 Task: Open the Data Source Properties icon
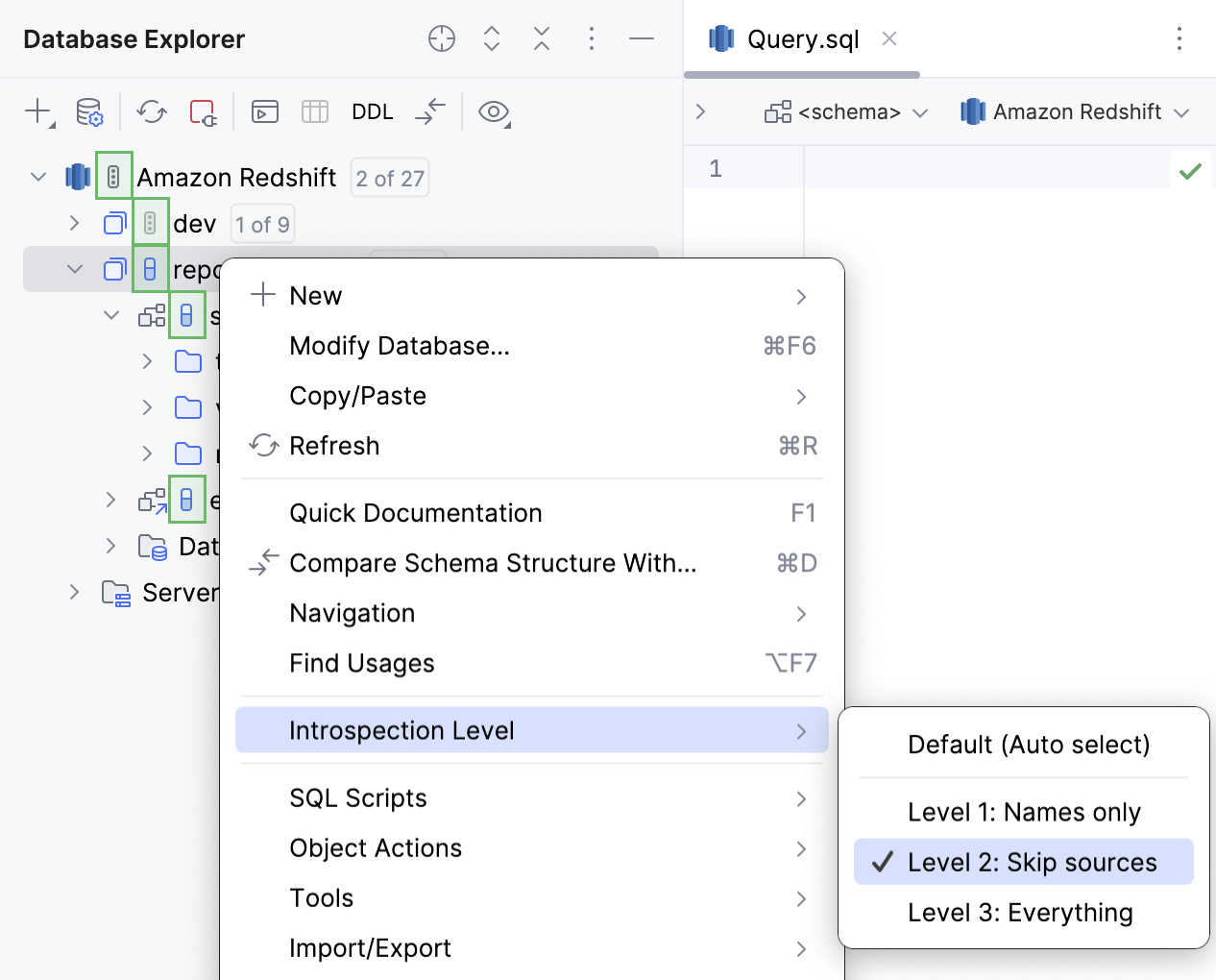(89, 112)
